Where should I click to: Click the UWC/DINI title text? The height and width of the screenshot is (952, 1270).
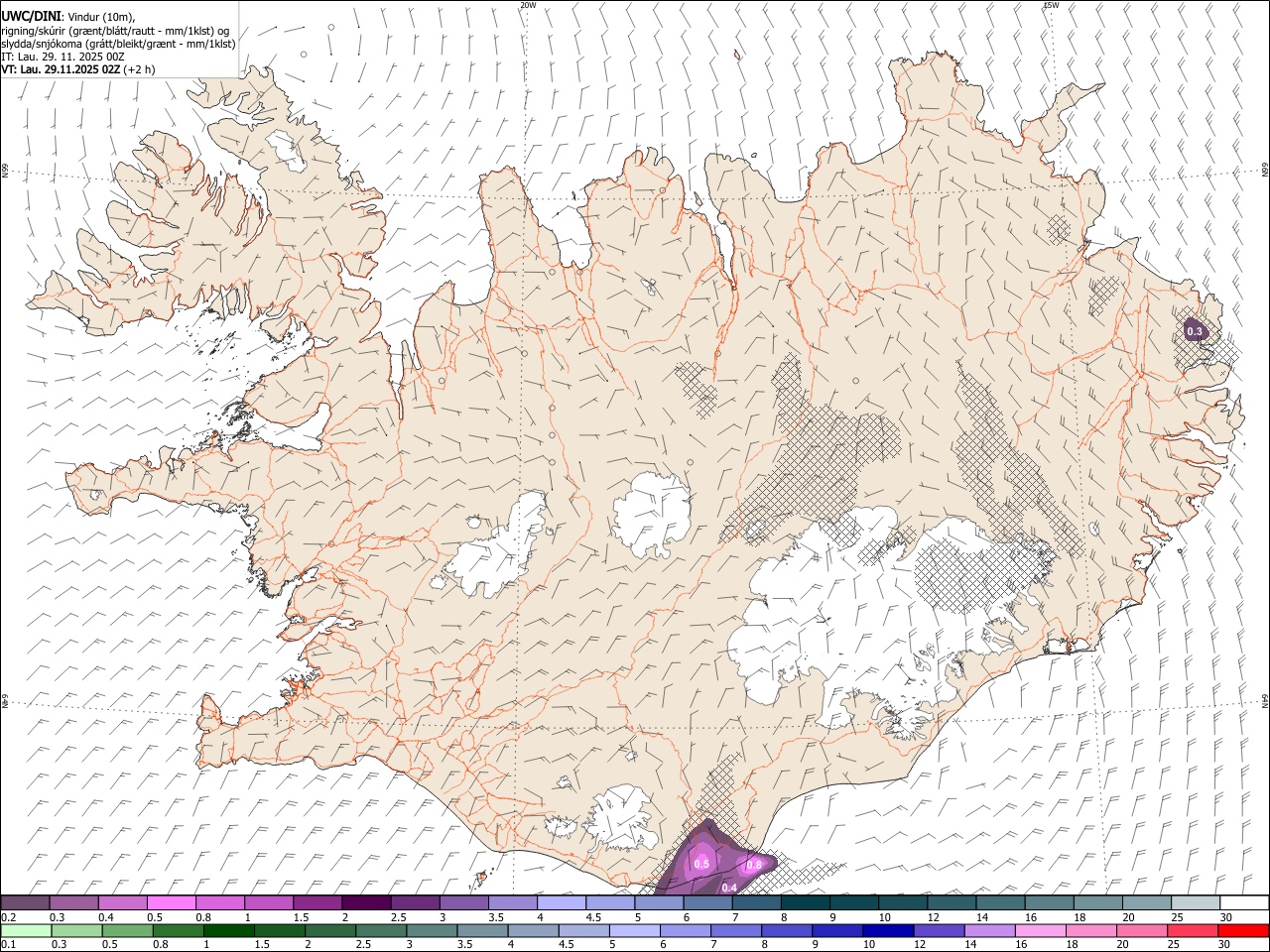pos(30,17)
